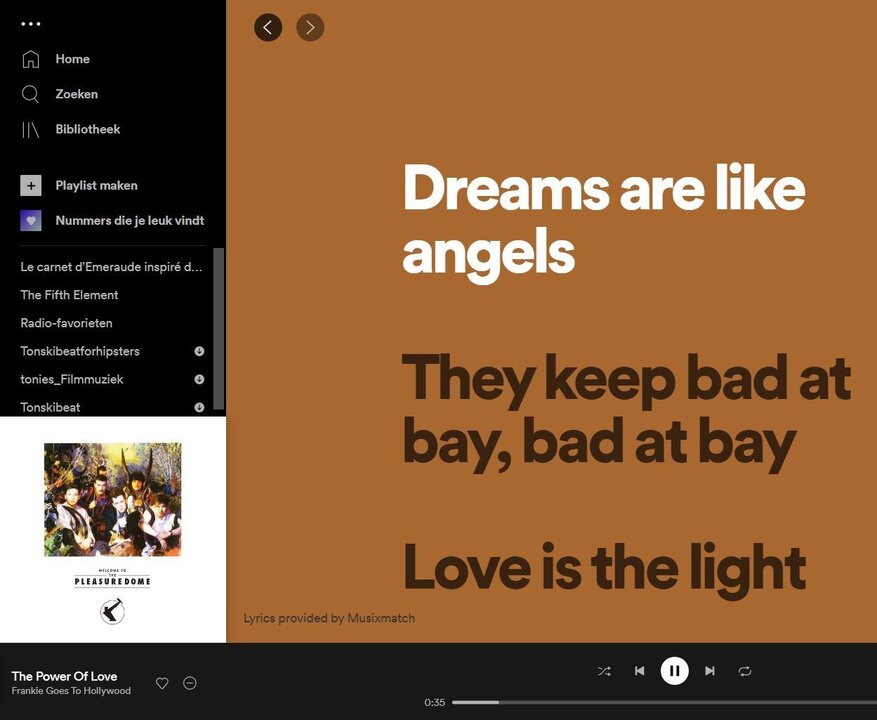Pause the current song
Image resolution: width=877 pixels, height=720 pixels.
coord(674,671)
